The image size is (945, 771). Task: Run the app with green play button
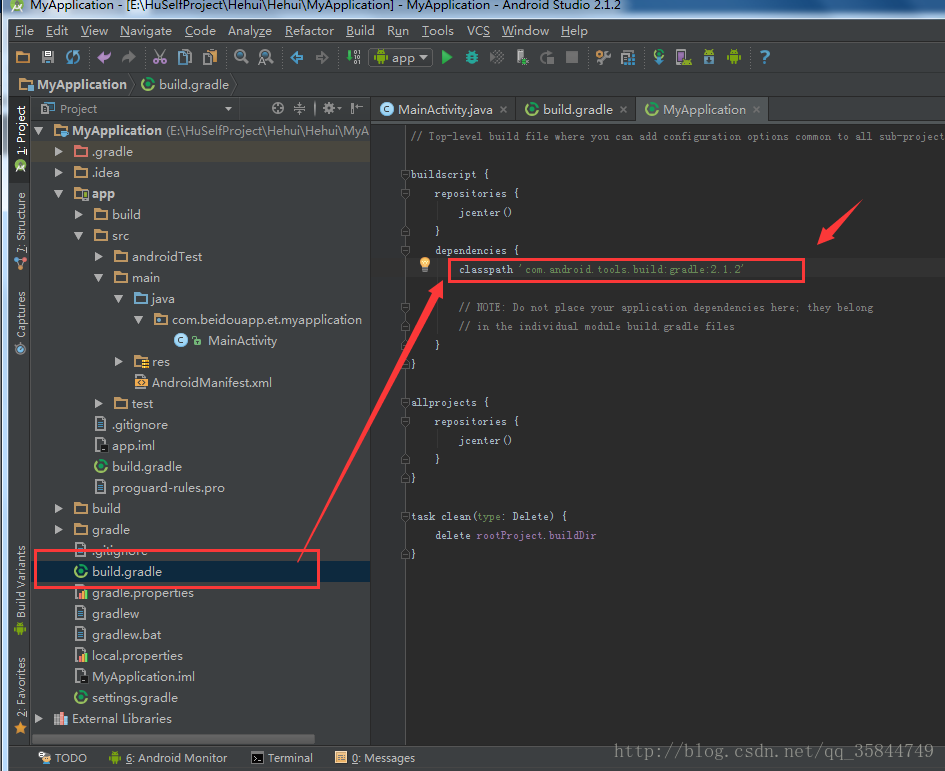(447, 57)
